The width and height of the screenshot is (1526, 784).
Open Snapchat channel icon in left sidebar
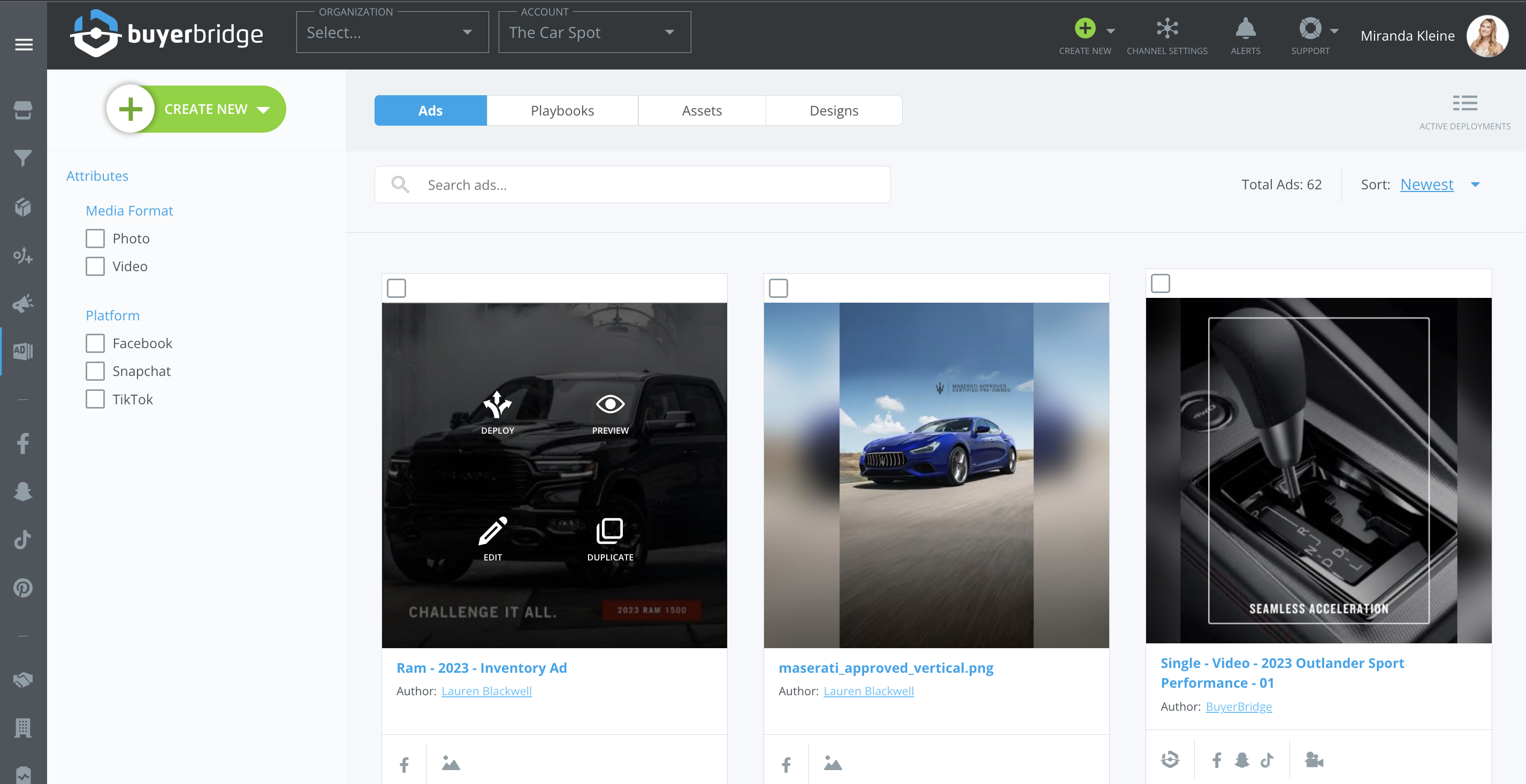[23, 491]
